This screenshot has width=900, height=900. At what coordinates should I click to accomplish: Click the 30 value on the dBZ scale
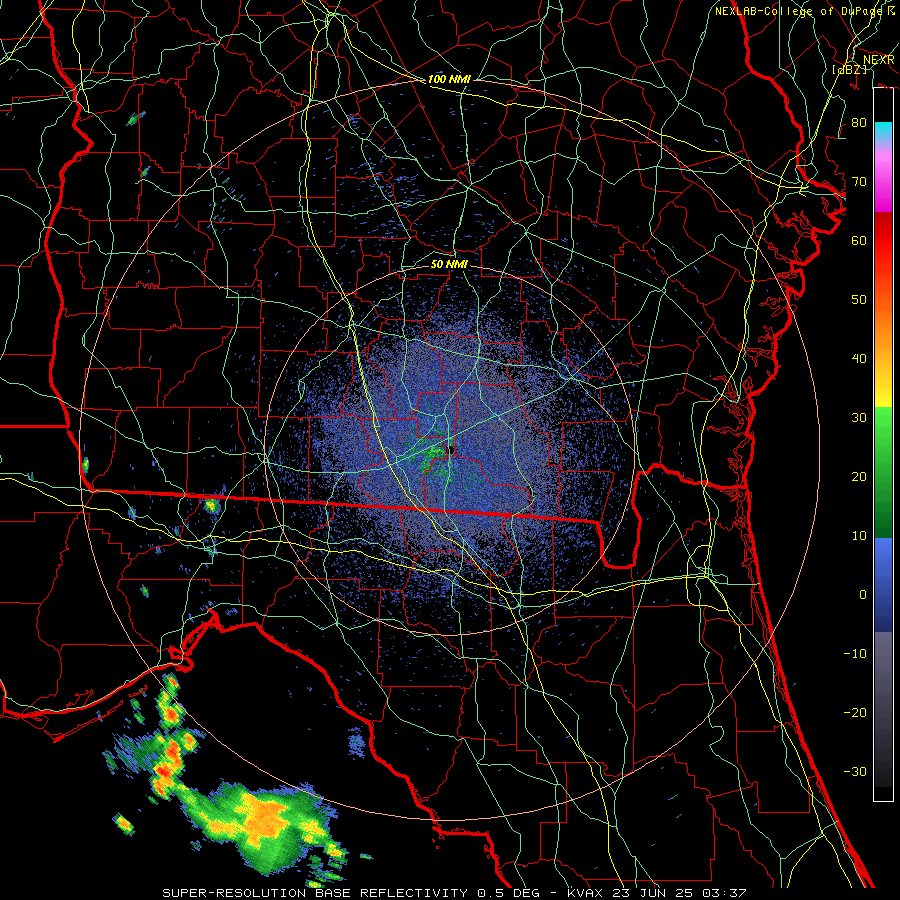coord(859,418)
